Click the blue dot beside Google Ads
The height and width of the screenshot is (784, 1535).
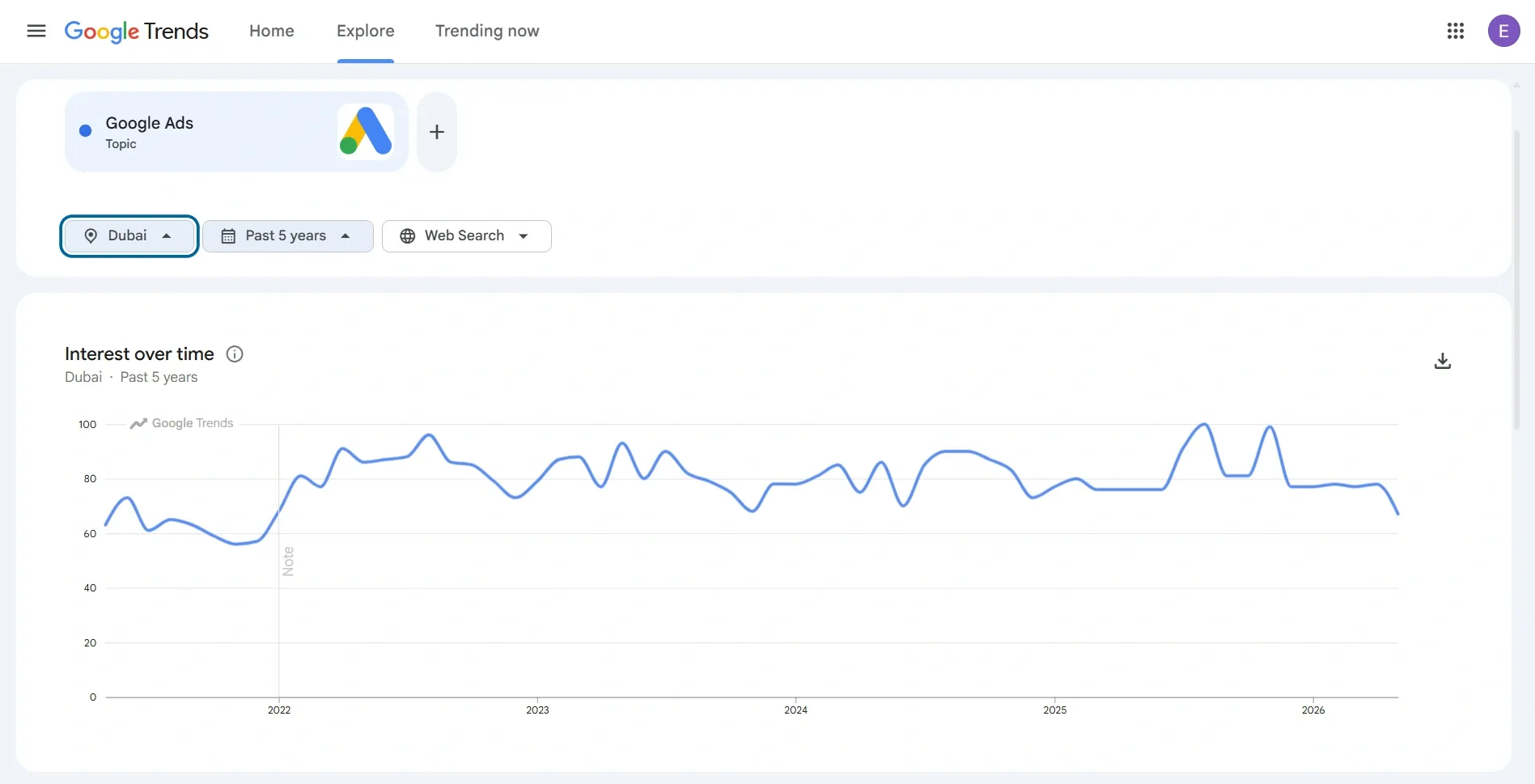point(85,131)
